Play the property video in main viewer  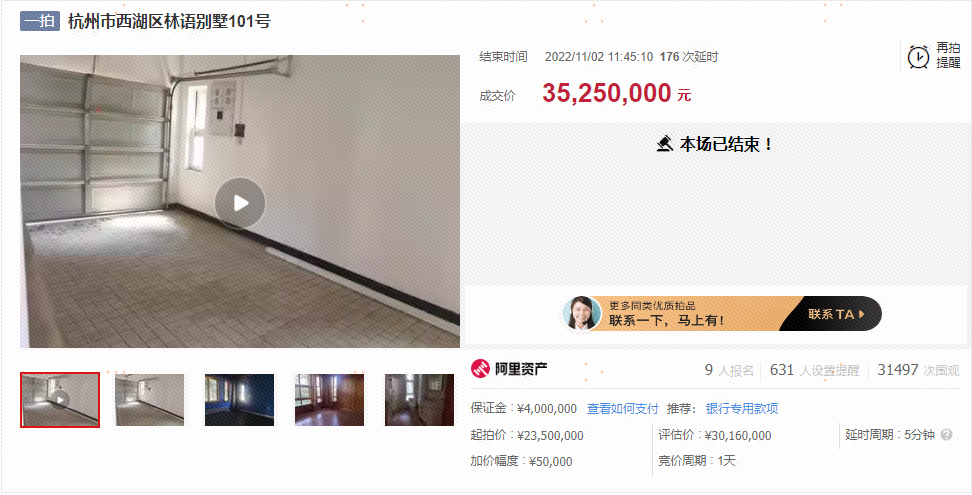pos(240,203)
